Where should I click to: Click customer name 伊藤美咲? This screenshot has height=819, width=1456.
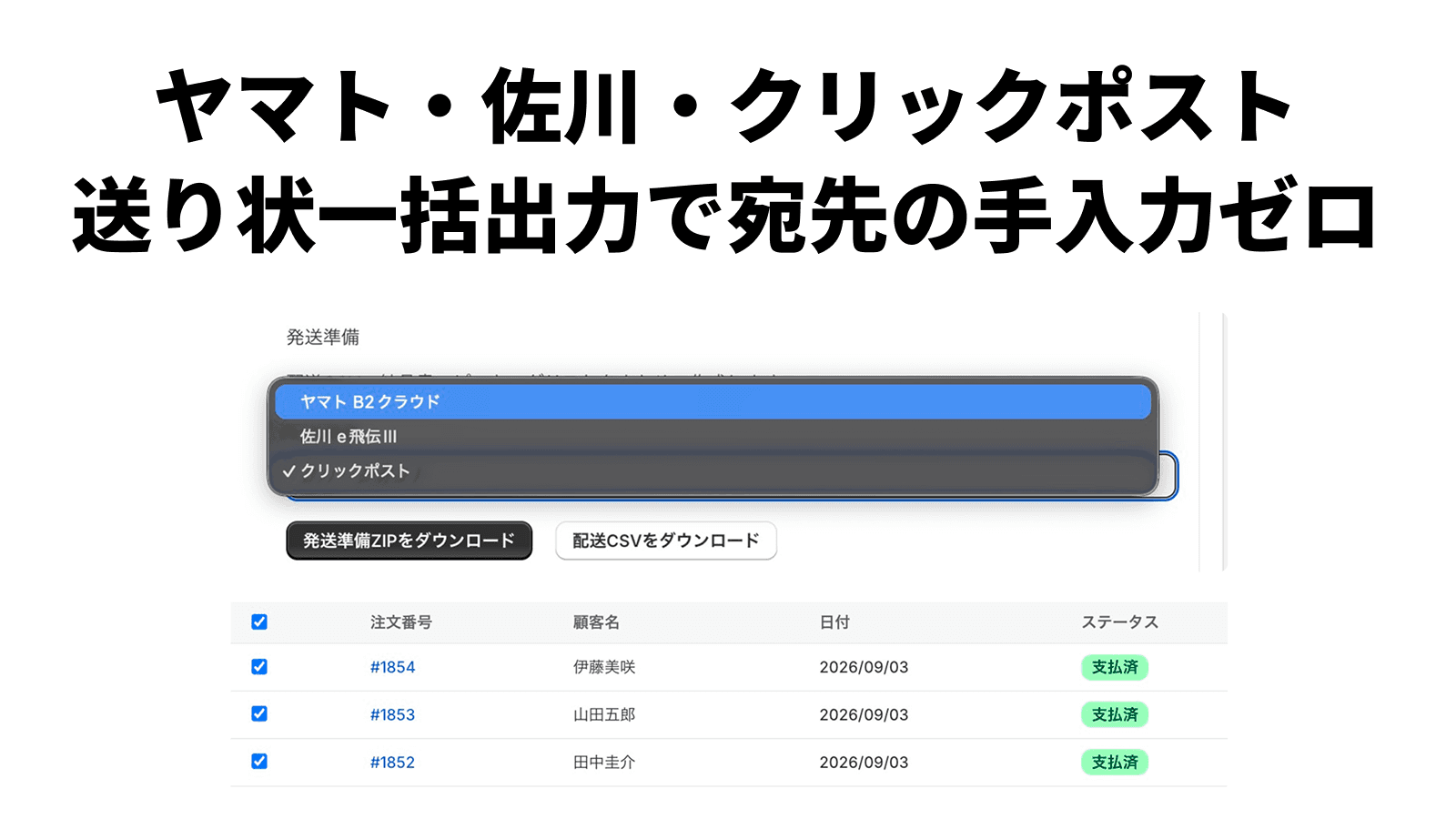coord(604,667)
